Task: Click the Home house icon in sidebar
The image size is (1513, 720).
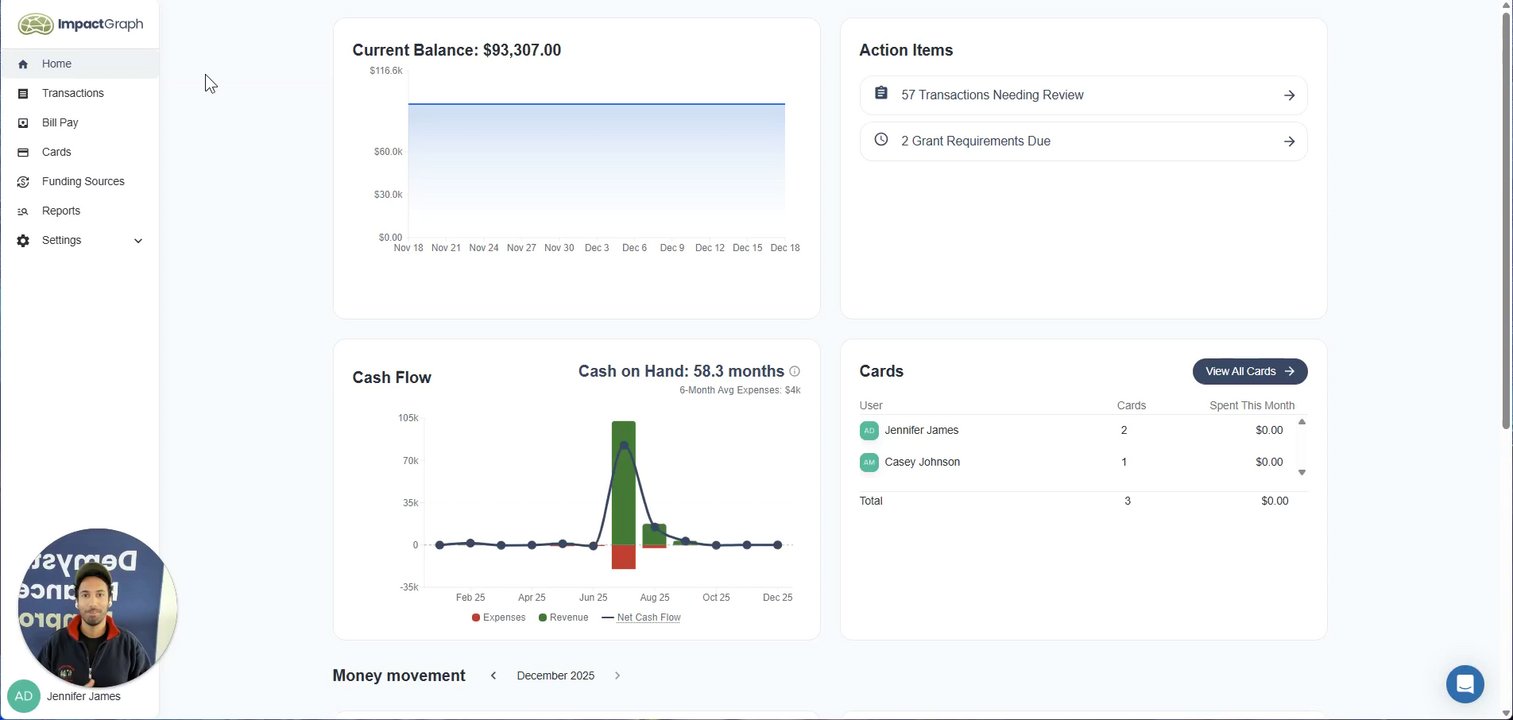Action: click(23, 64)
